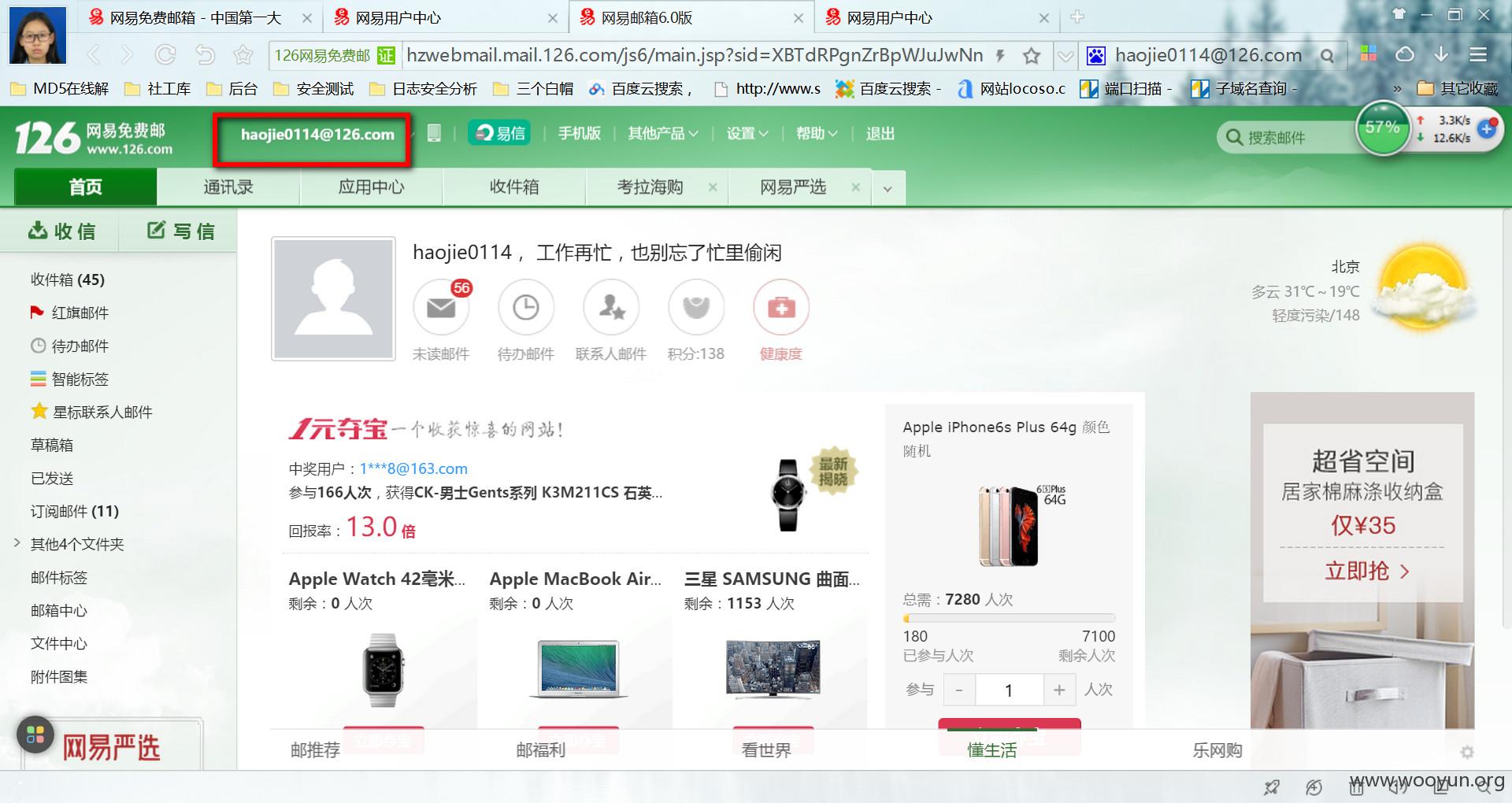The height and width of the screenshot is (803, 1512).
Task: Increase participation count with plus
Action: (x=1059, y=690)
